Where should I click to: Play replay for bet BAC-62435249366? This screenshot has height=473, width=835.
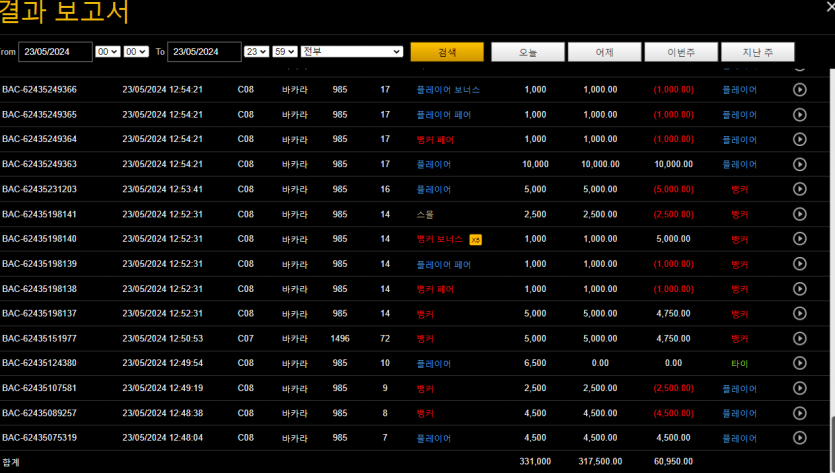(799, 89)
